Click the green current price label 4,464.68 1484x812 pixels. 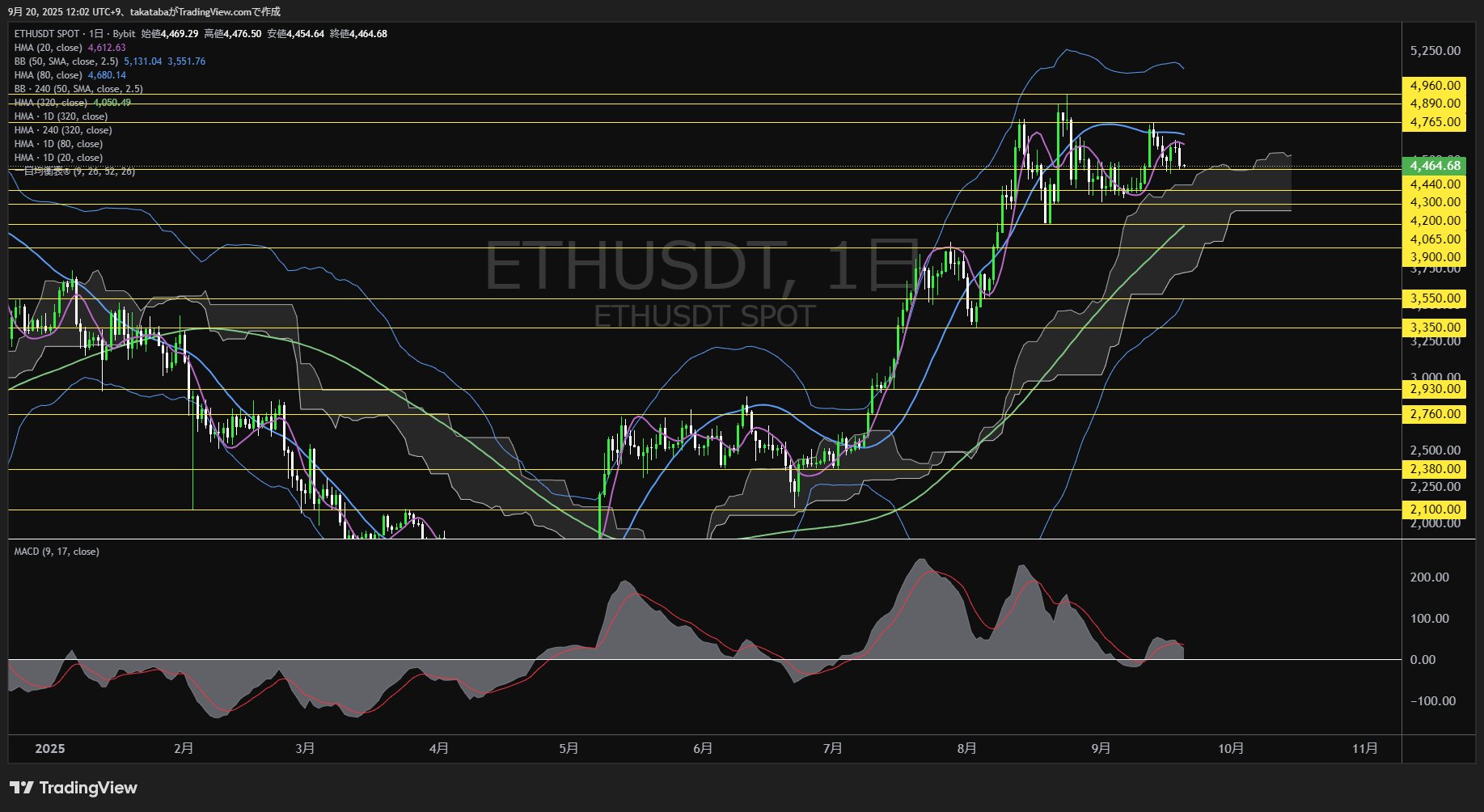pyautogui.click(x=1435, y=166)
